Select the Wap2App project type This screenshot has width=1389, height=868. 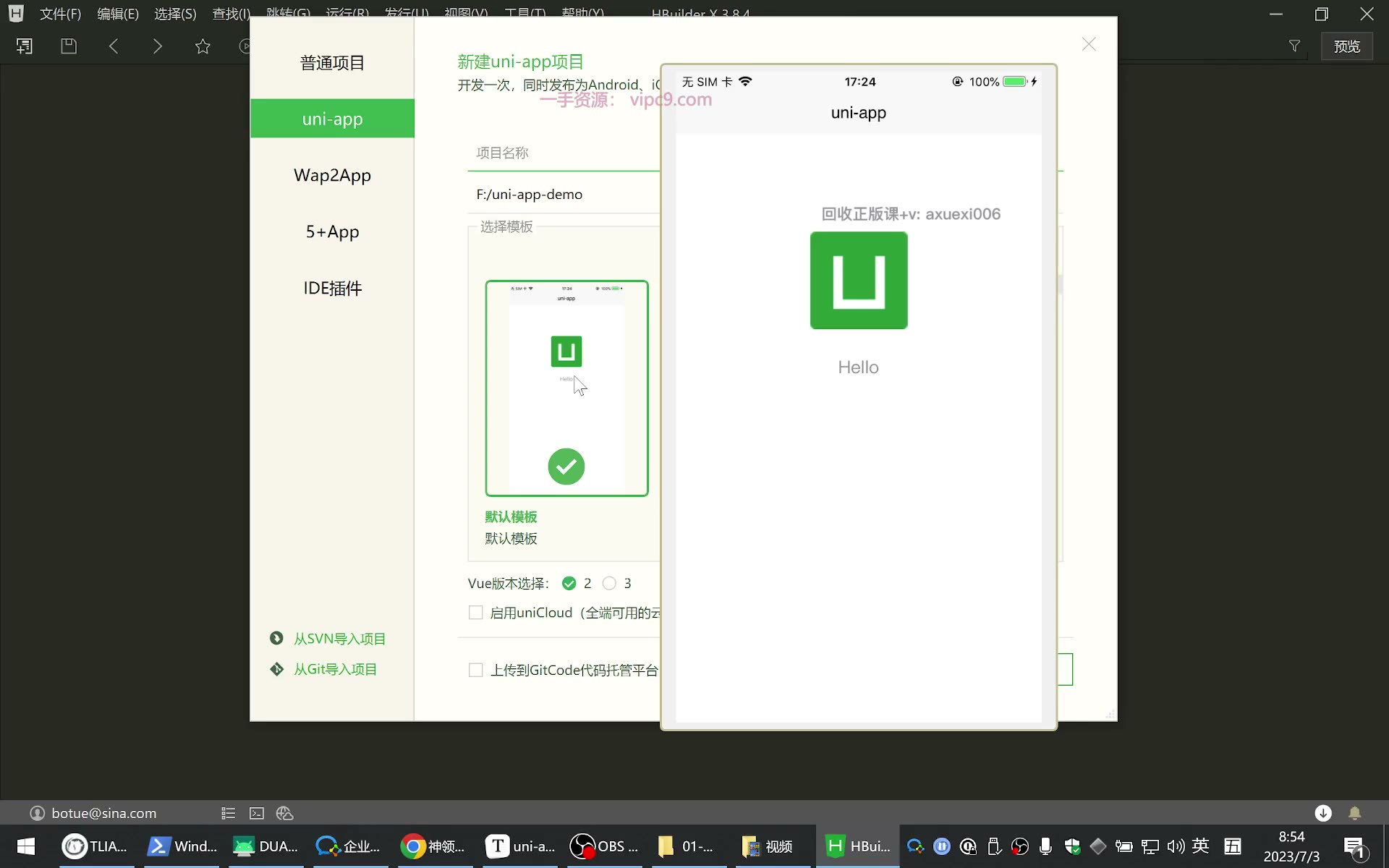coord(332,175)
